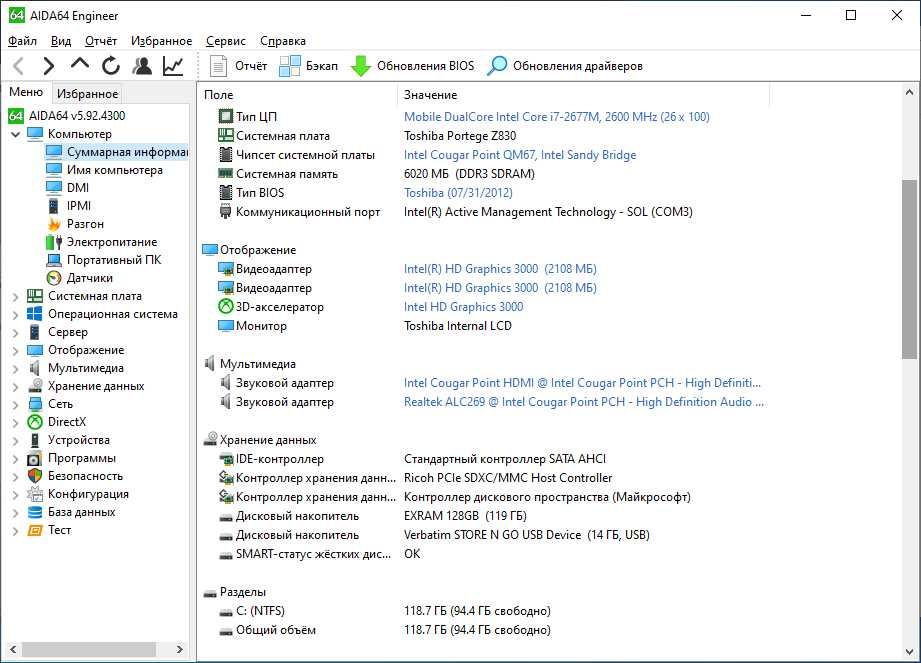
Task: Open the Toshiba (07/31/2012) BIOS link
Action: coord(458,193)
